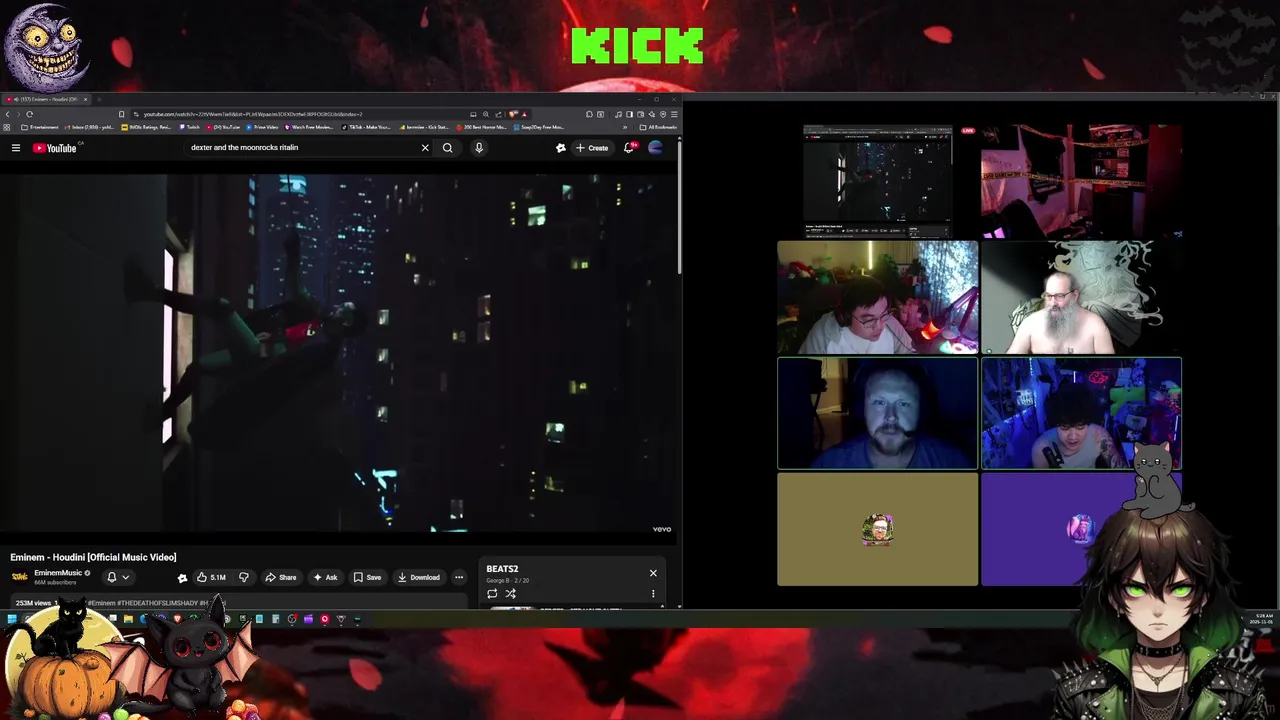
Task: Open the browser hamburger main menu
Action: point(674,114)
